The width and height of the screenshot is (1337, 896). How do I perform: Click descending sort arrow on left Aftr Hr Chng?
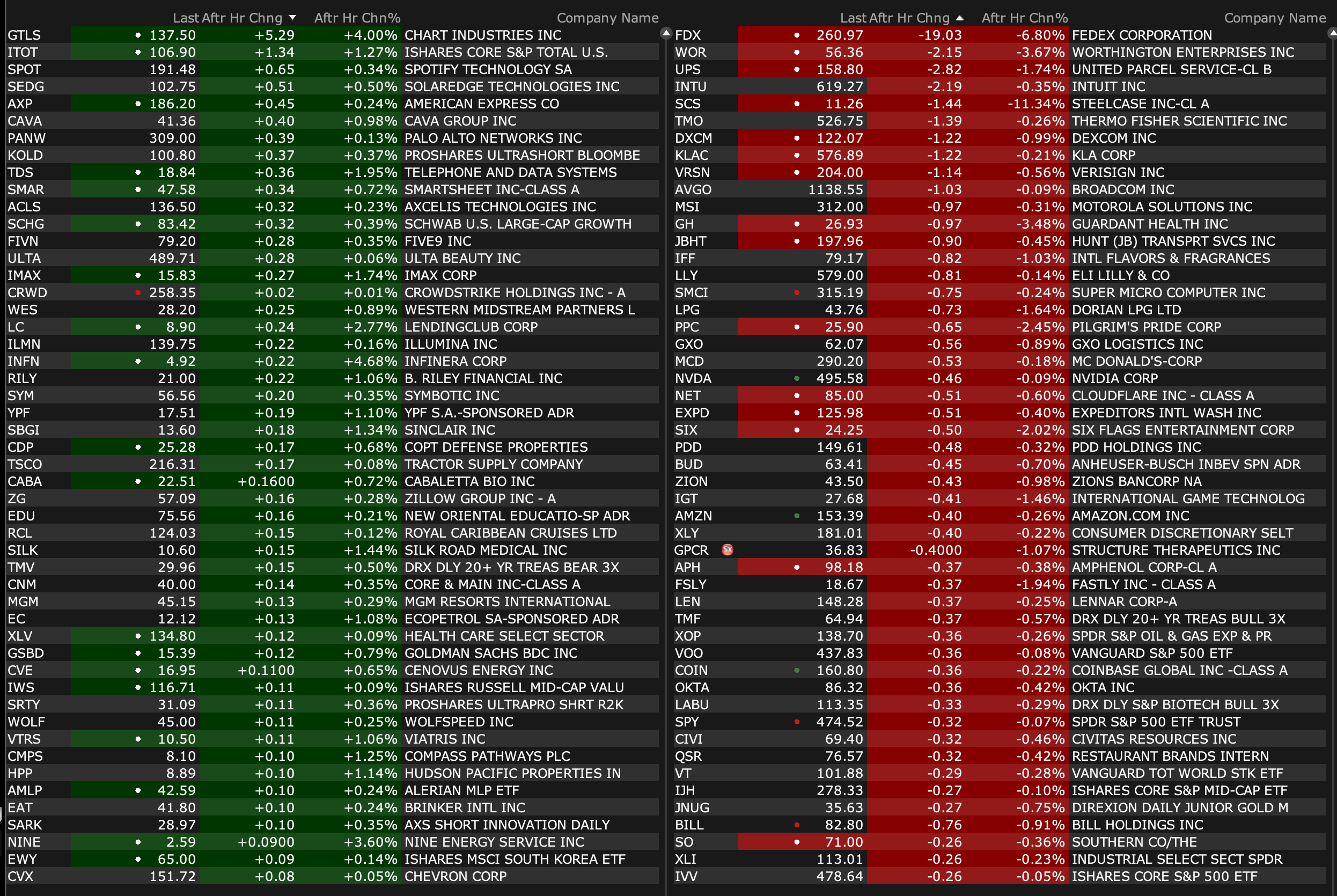pyautogui.click(x=292, y=18)
